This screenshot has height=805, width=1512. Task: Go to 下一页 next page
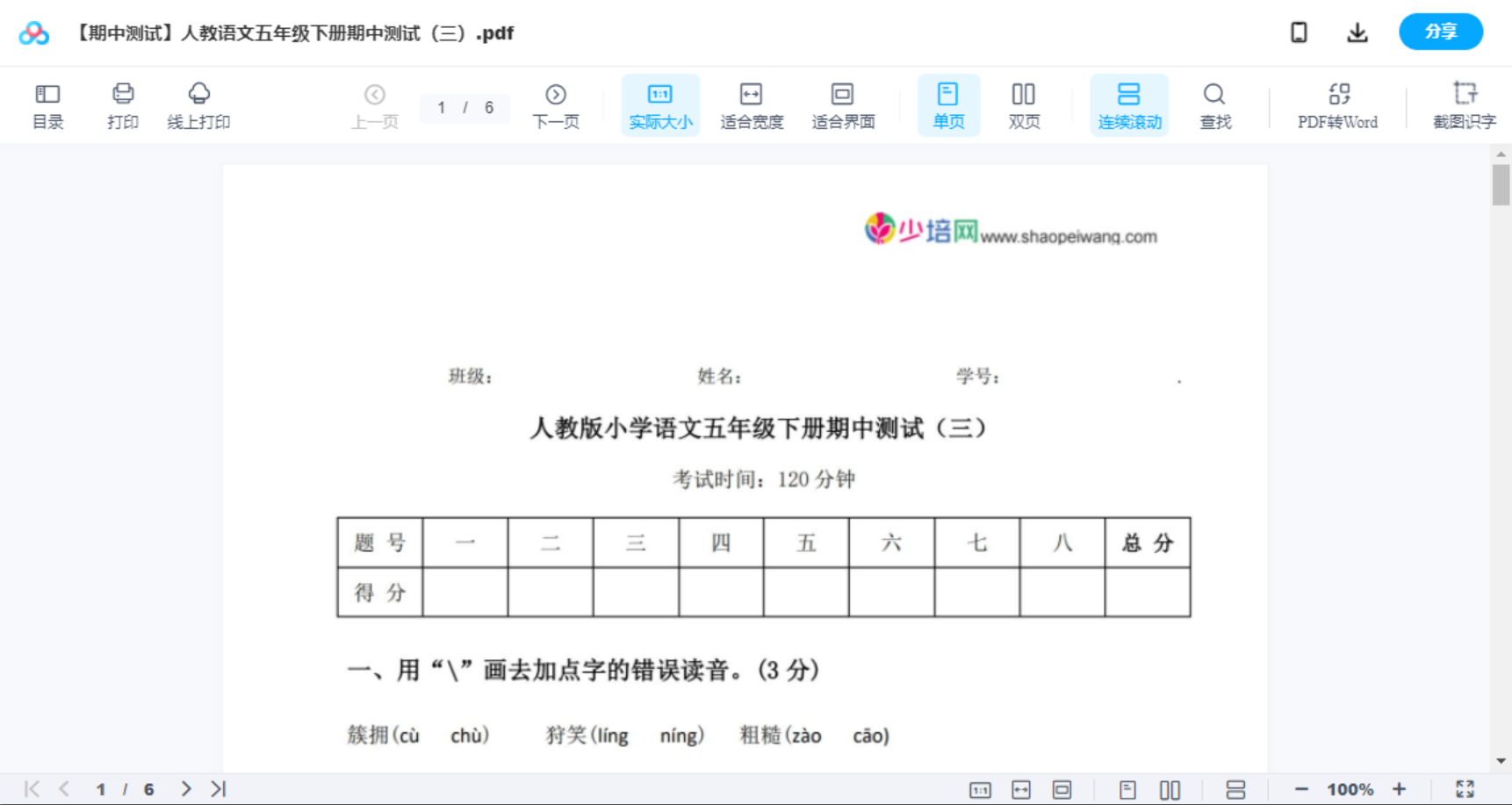tap(556, 104)
